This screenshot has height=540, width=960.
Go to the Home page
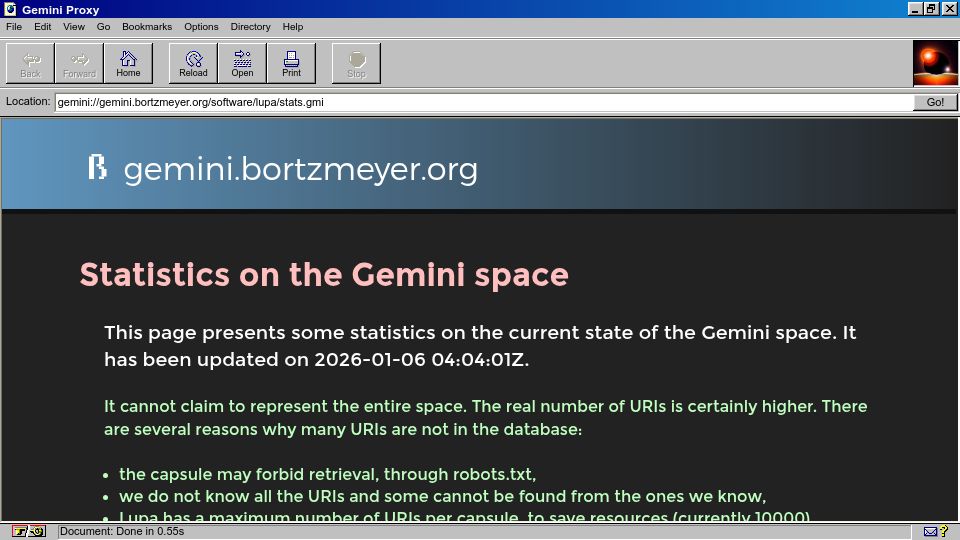tap(128, 63)
